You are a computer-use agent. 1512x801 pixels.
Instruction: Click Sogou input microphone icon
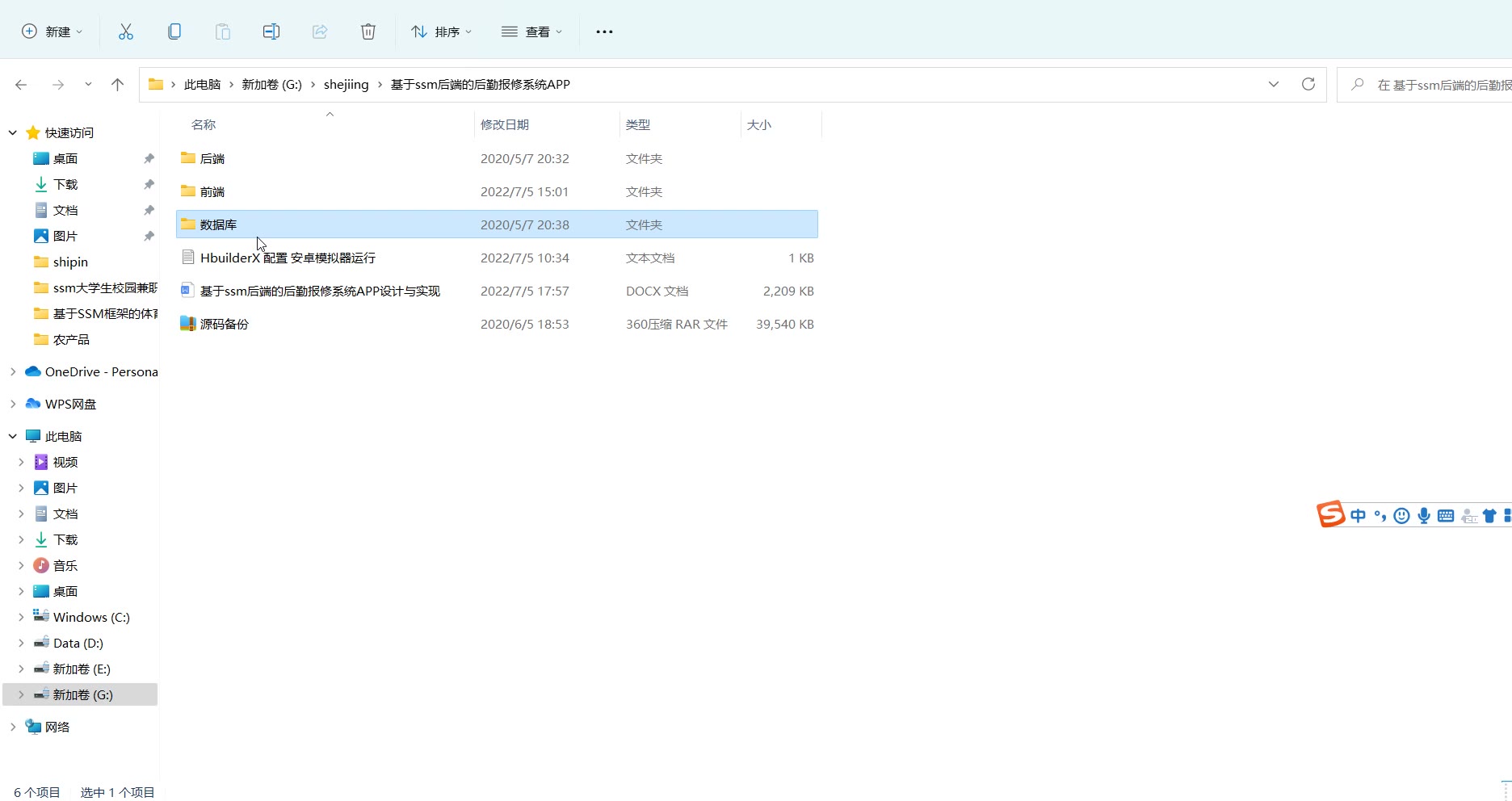[1423, 516]
